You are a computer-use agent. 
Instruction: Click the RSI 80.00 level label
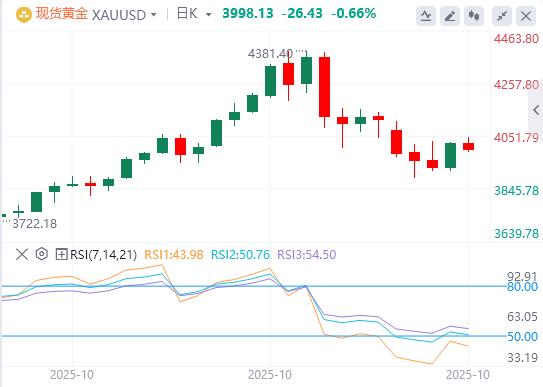click(522, 287)
